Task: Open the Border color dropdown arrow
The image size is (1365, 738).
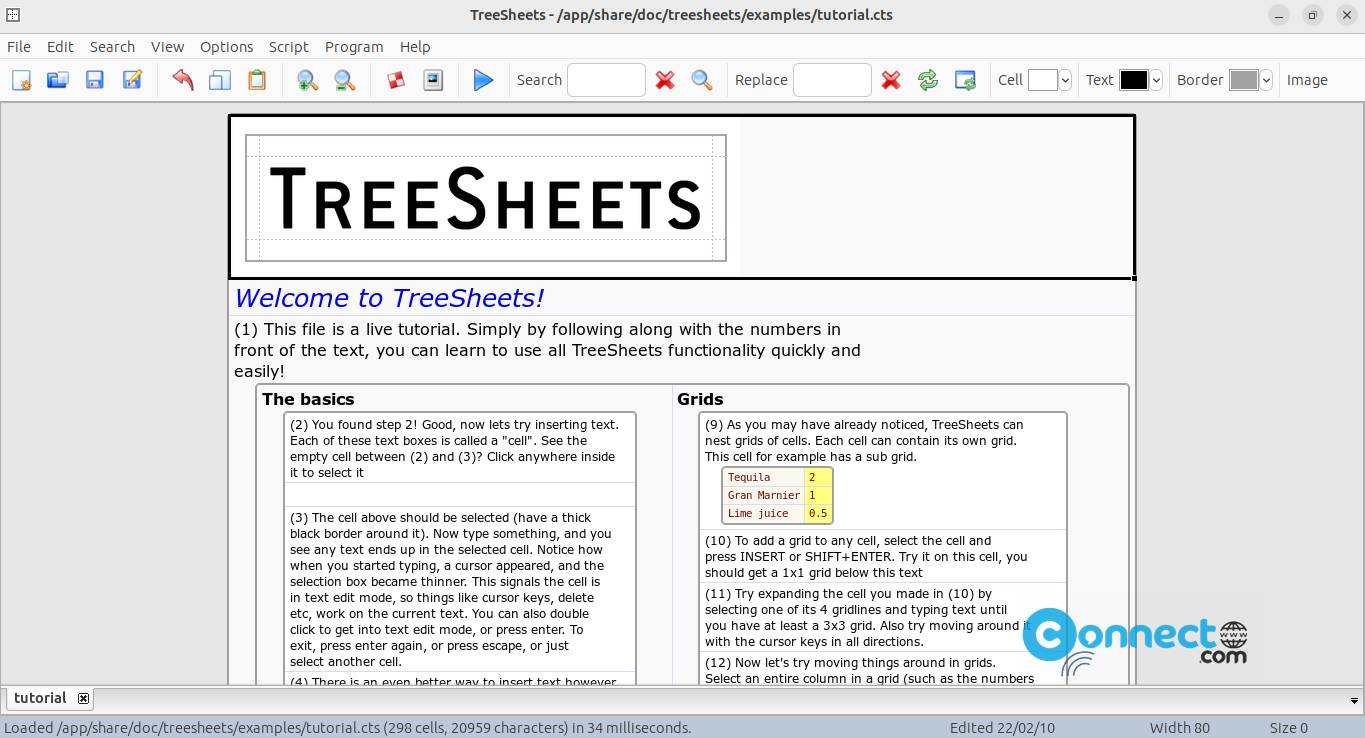Action: coord(1266,80)
